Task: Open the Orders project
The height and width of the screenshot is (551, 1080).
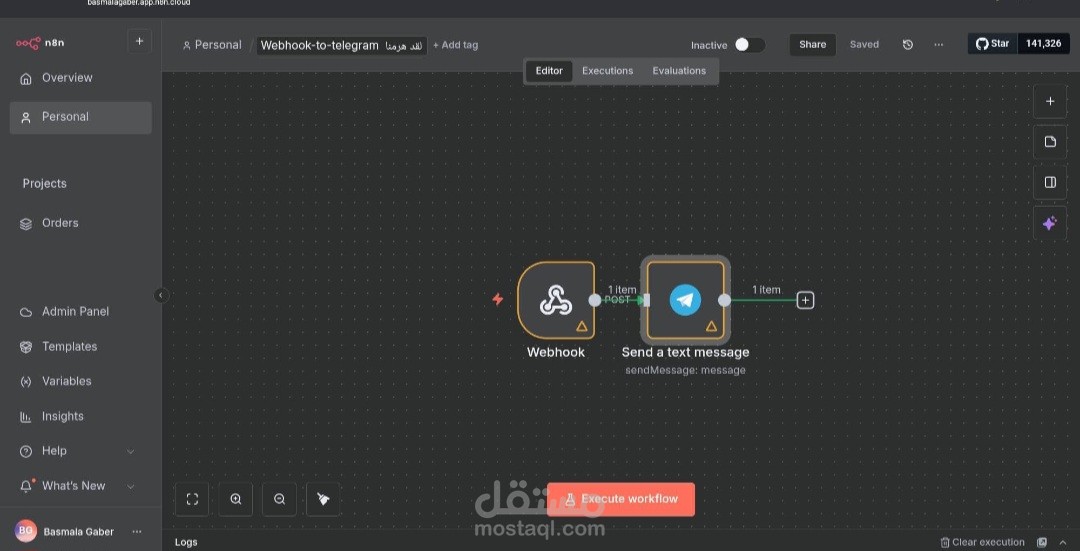Action: (81, 223)
